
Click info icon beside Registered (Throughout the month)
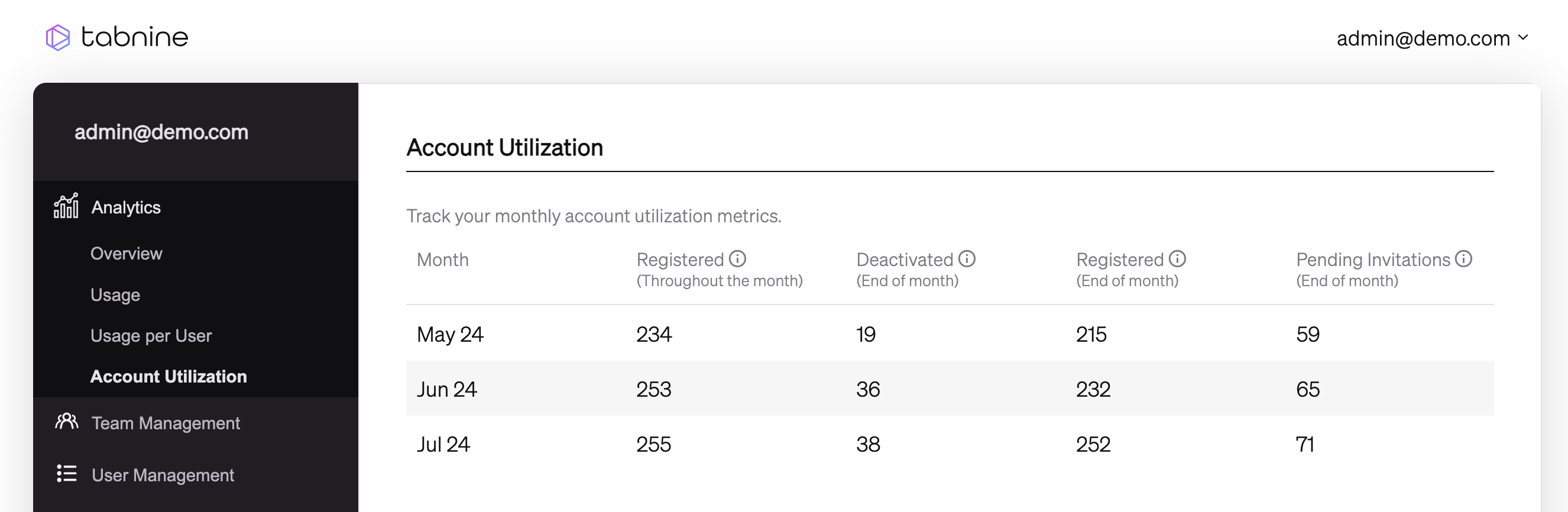(x=737, y=259)
